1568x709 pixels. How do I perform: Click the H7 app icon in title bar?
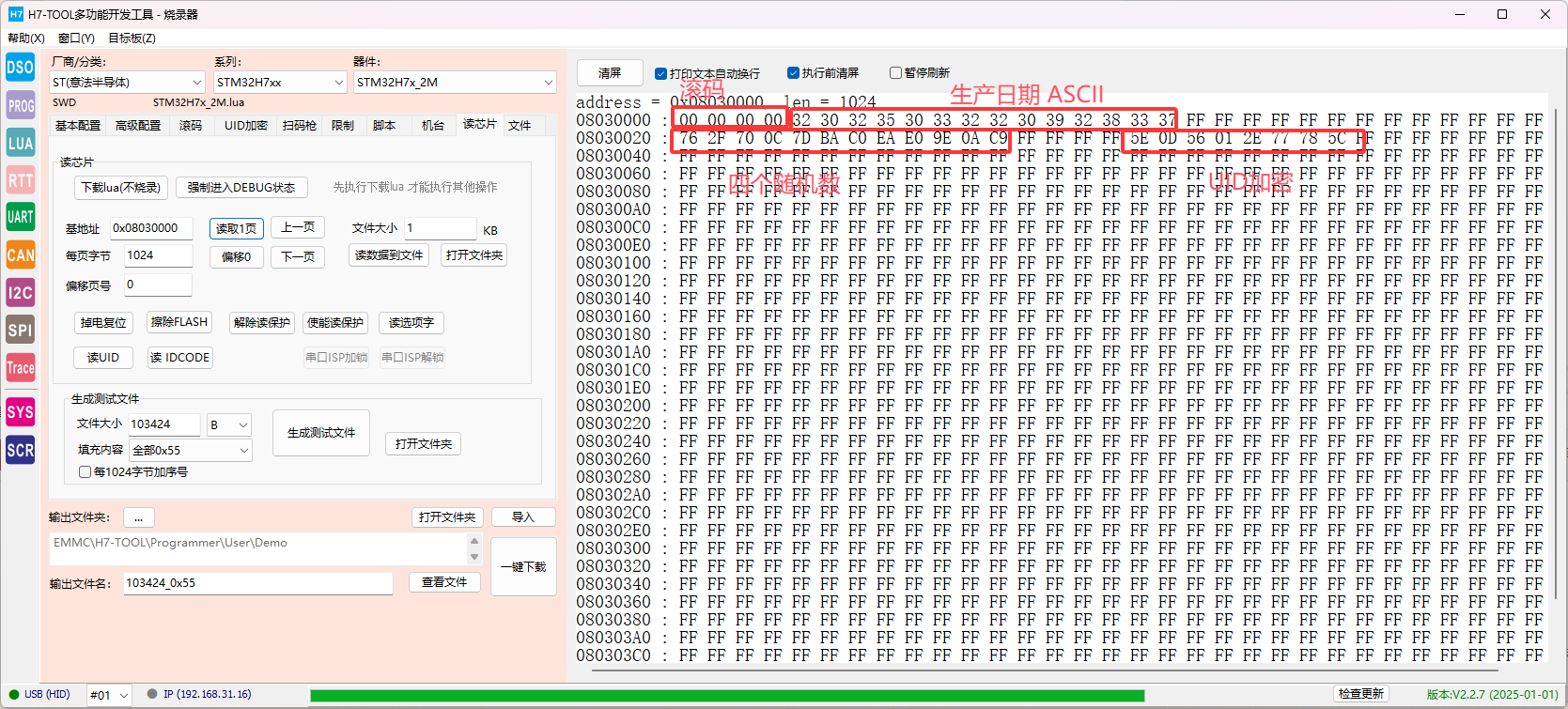click(16, 14)
